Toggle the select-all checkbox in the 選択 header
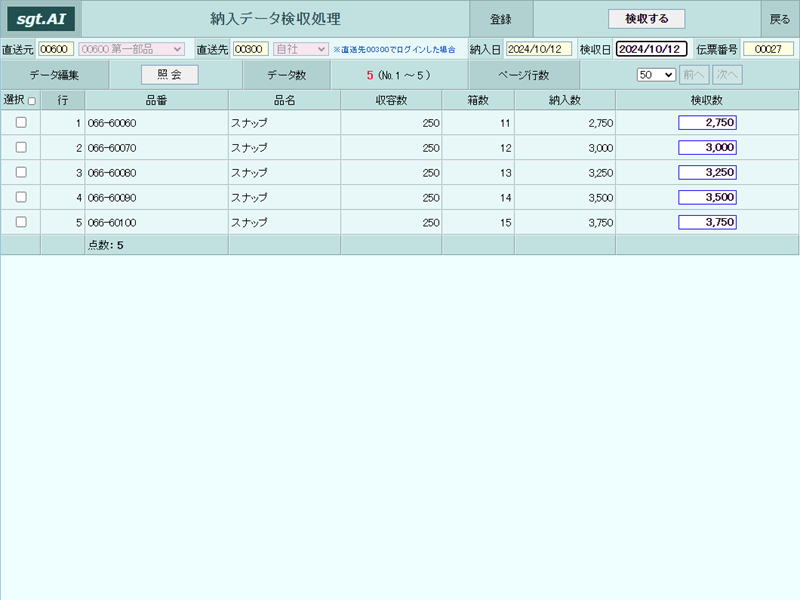800x600 pixels. point(32,101)
